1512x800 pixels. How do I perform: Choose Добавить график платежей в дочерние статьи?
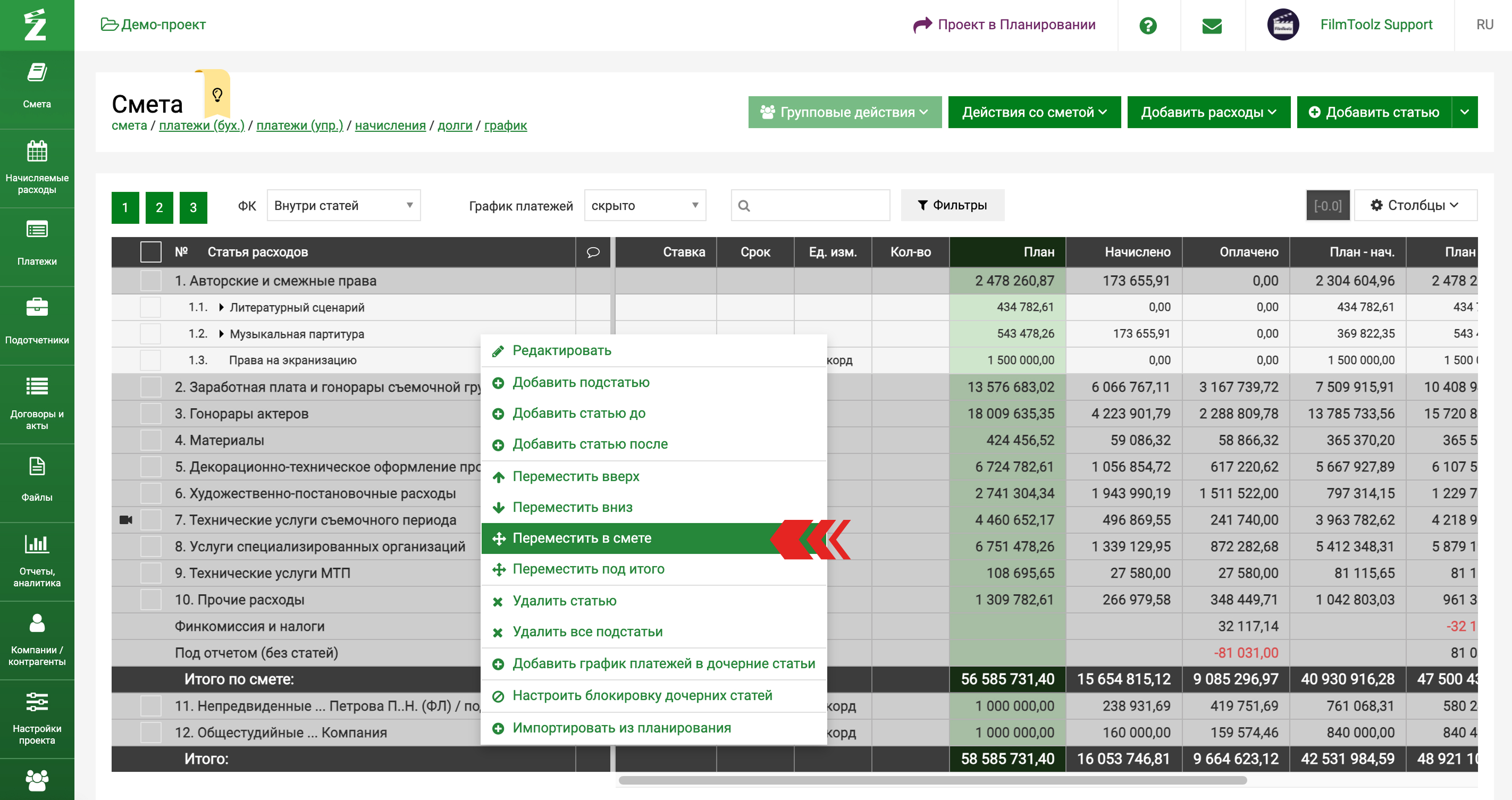pyautogui.click(x=654, y=664)
